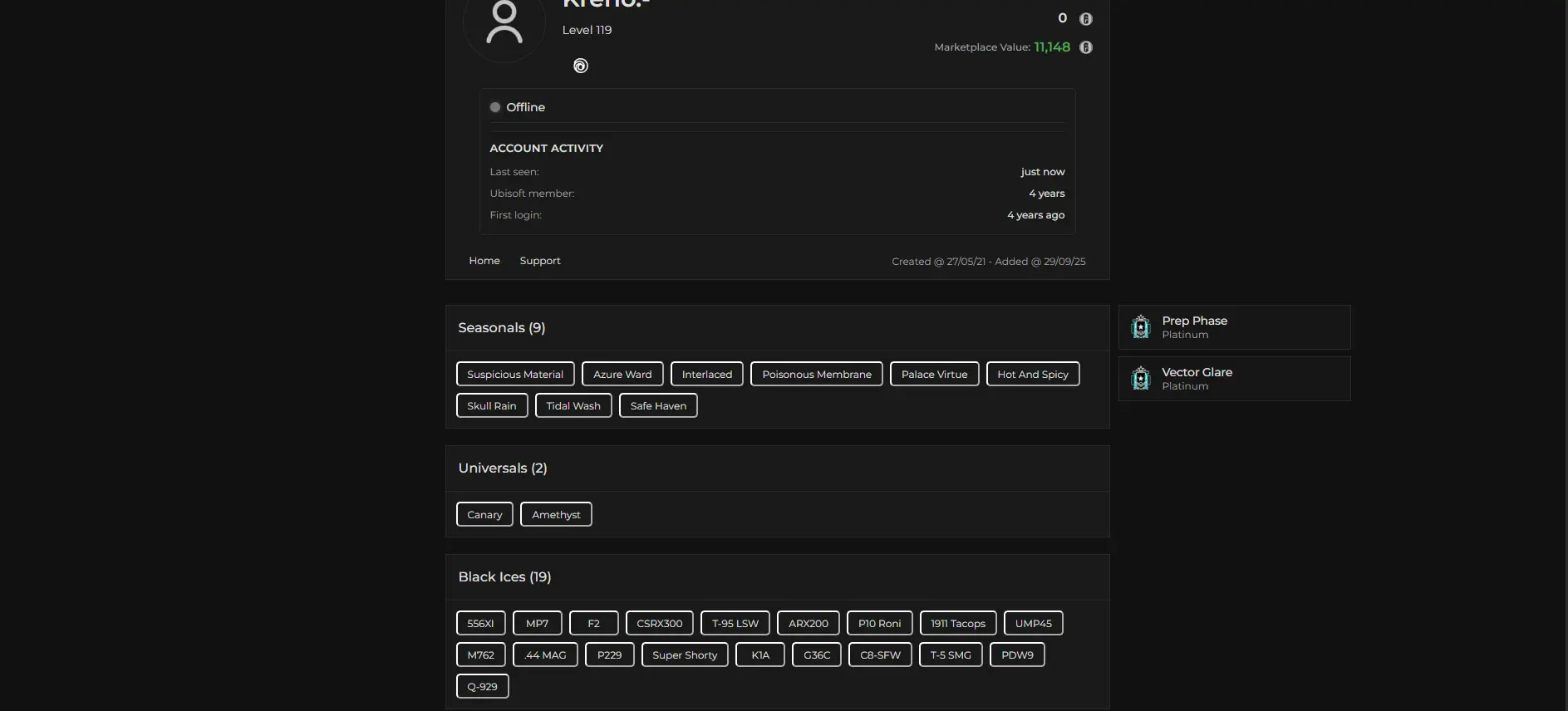Select the Suspicious Material seasonal skin
This screenshot has height=711, width=1568.
point(515,375)
